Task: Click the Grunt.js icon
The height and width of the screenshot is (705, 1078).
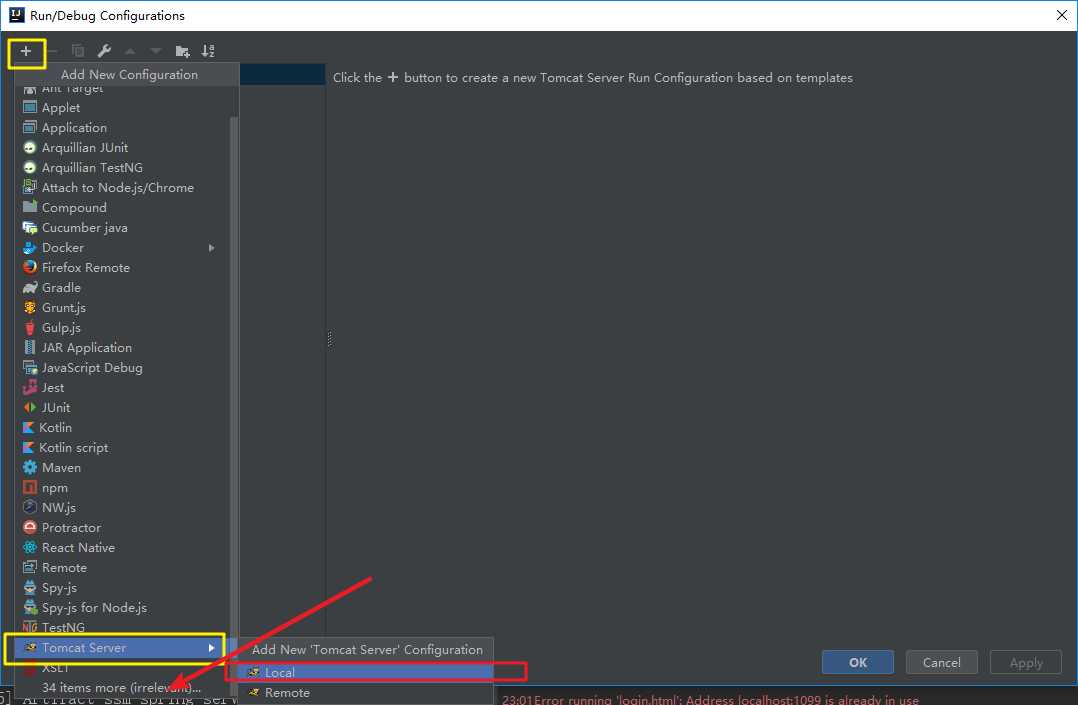Action: pyautogui.click(x=30, y=307)
